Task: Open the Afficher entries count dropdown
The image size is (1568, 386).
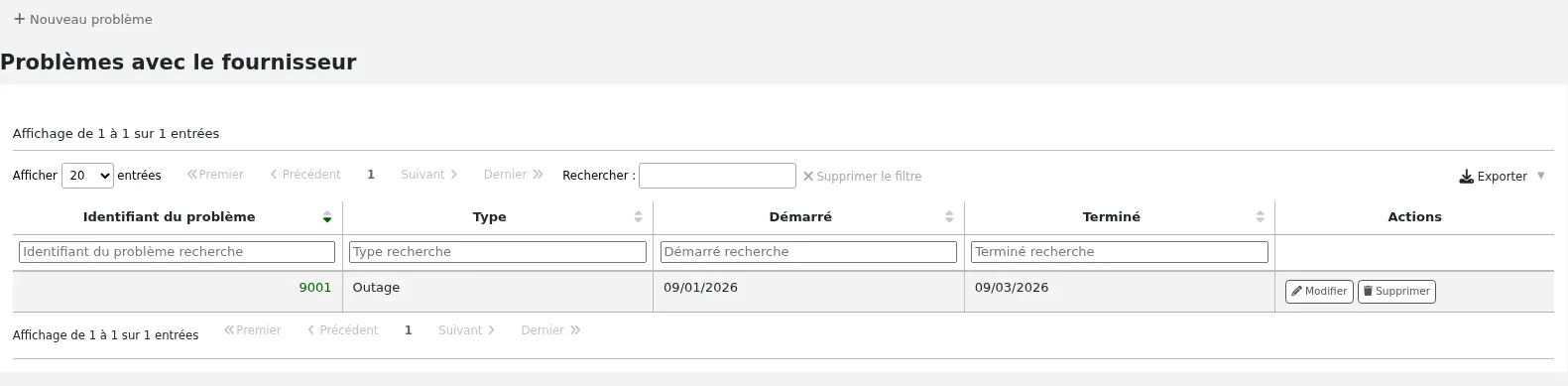Action: coord(87,176)
